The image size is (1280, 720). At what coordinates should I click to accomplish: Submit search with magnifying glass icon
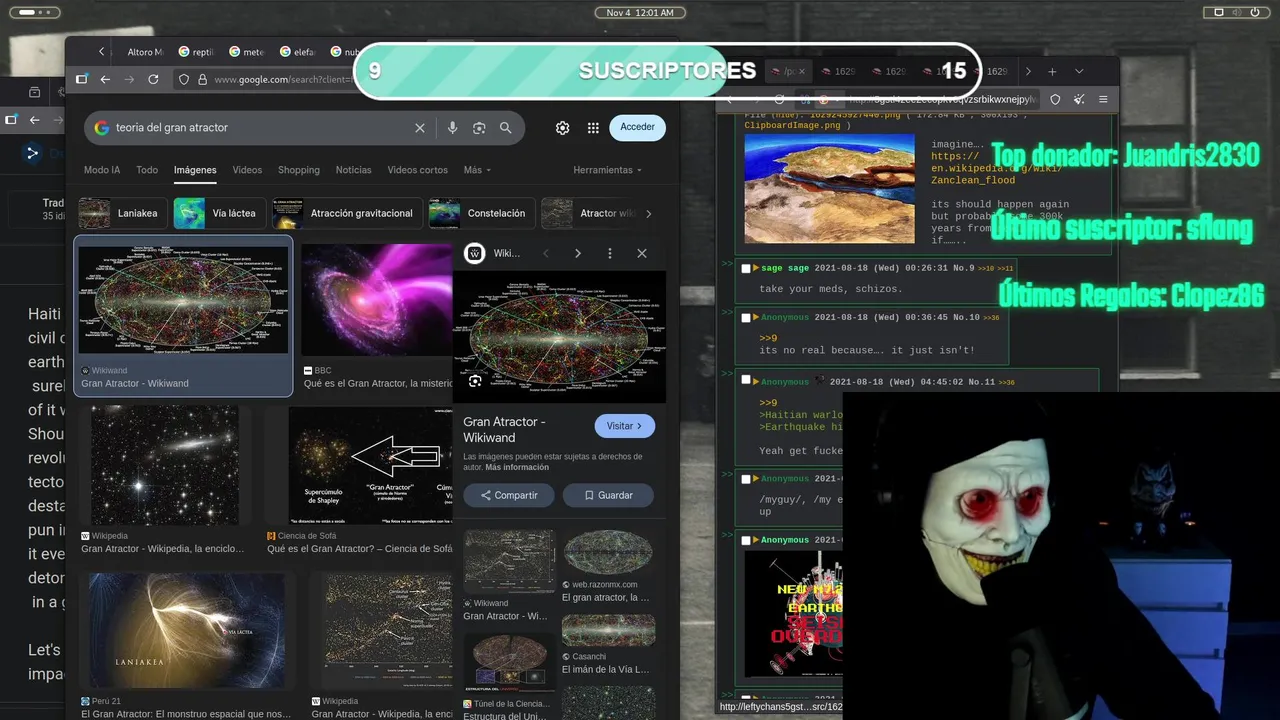pos(506,128)
